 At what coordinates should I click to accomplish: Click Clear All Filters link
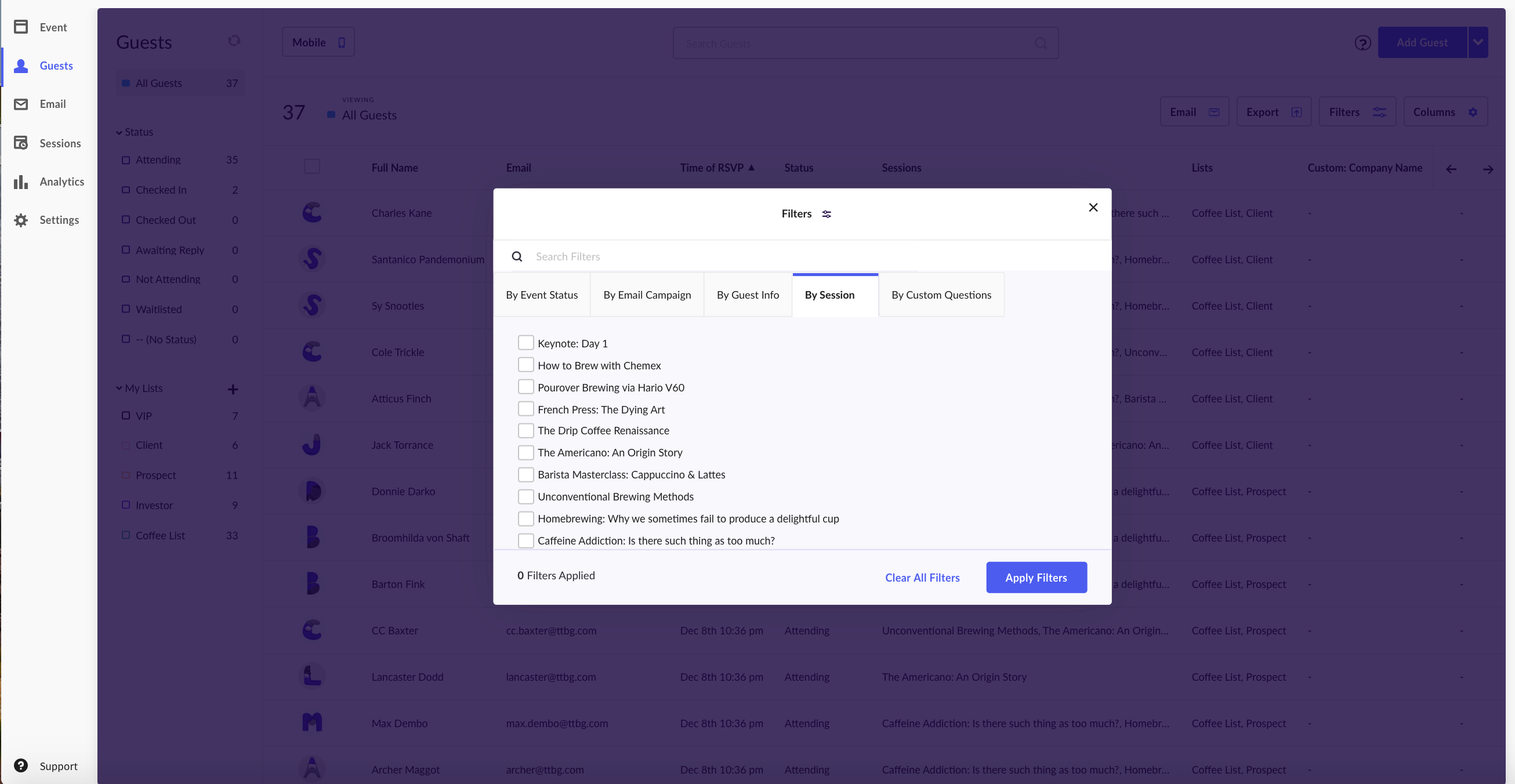pos(922,578)
